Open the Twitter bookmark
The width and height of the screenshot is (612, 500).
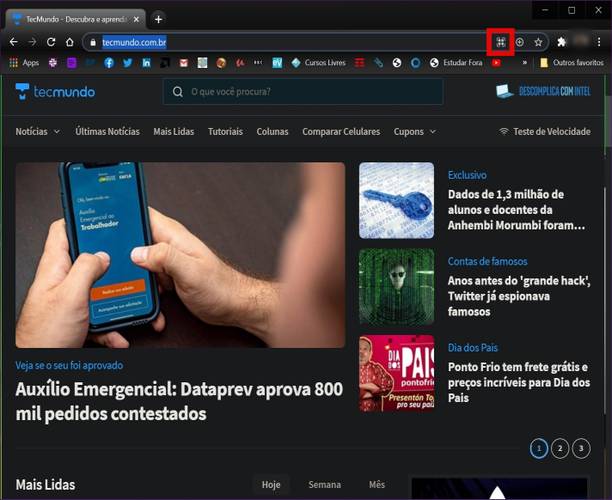[x=128, y=62]
